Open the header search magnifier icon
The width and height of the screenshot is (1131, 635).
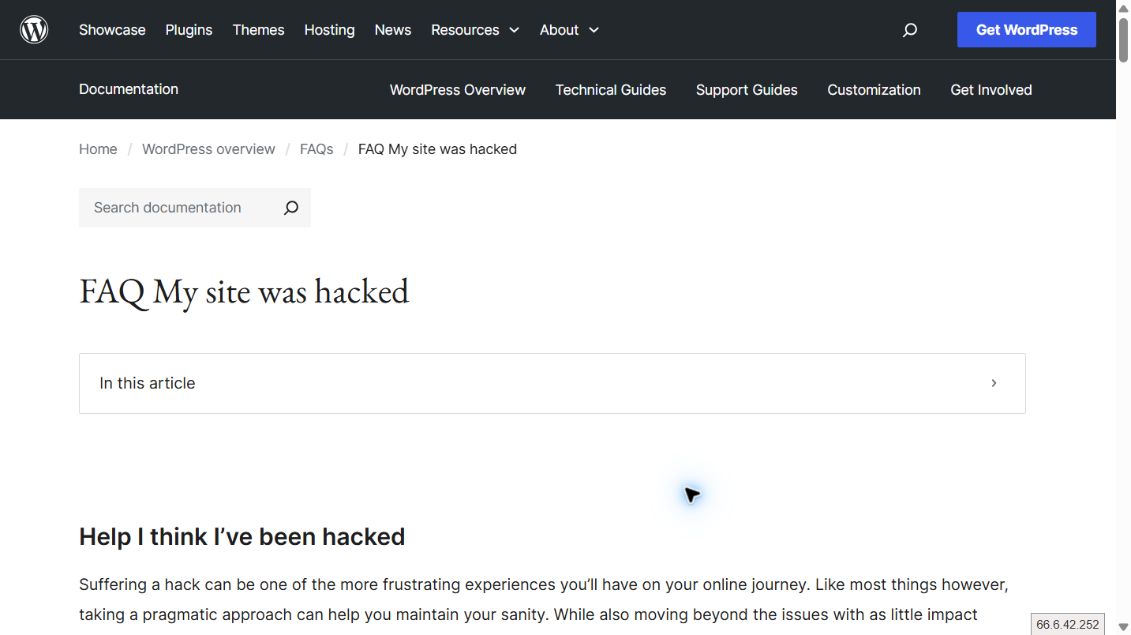[x=910, y=30]
